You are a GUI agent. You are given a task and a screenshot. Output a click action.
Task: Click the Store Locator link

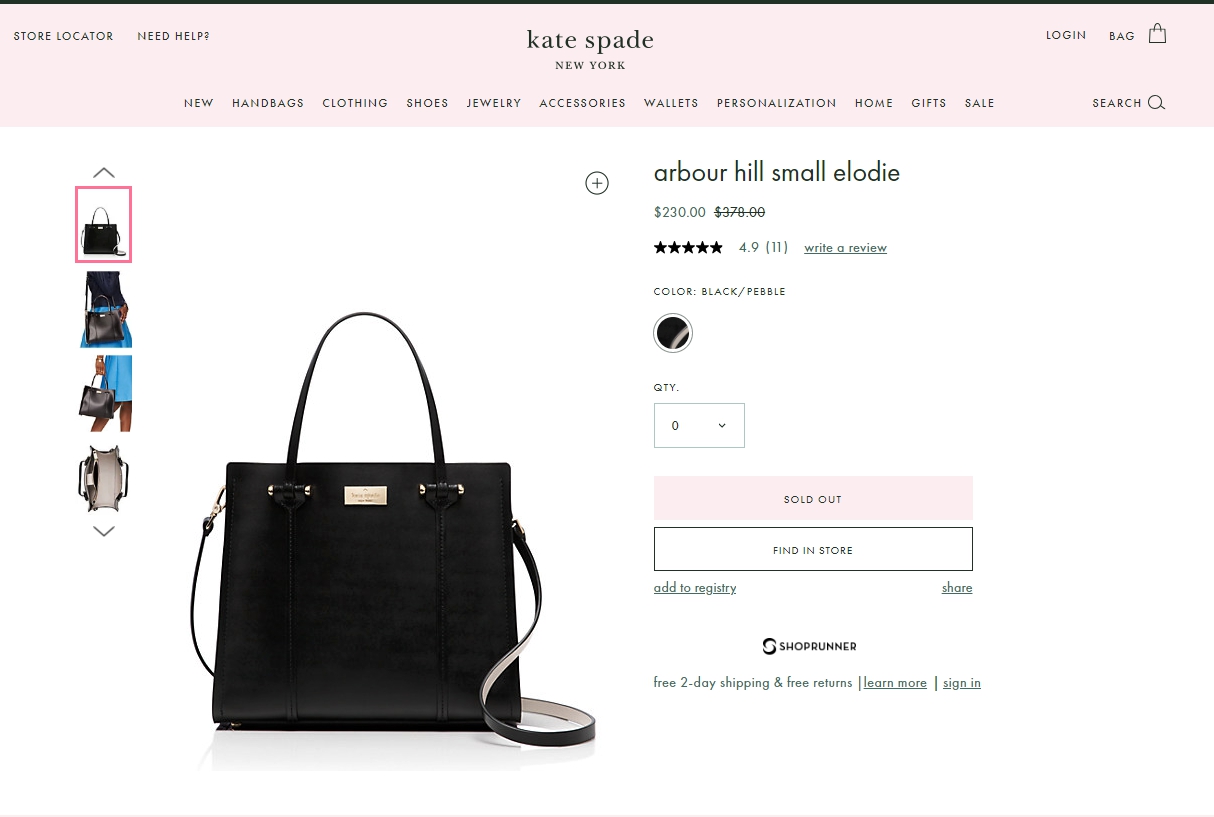pyautogui.click(x=64, y=36)
